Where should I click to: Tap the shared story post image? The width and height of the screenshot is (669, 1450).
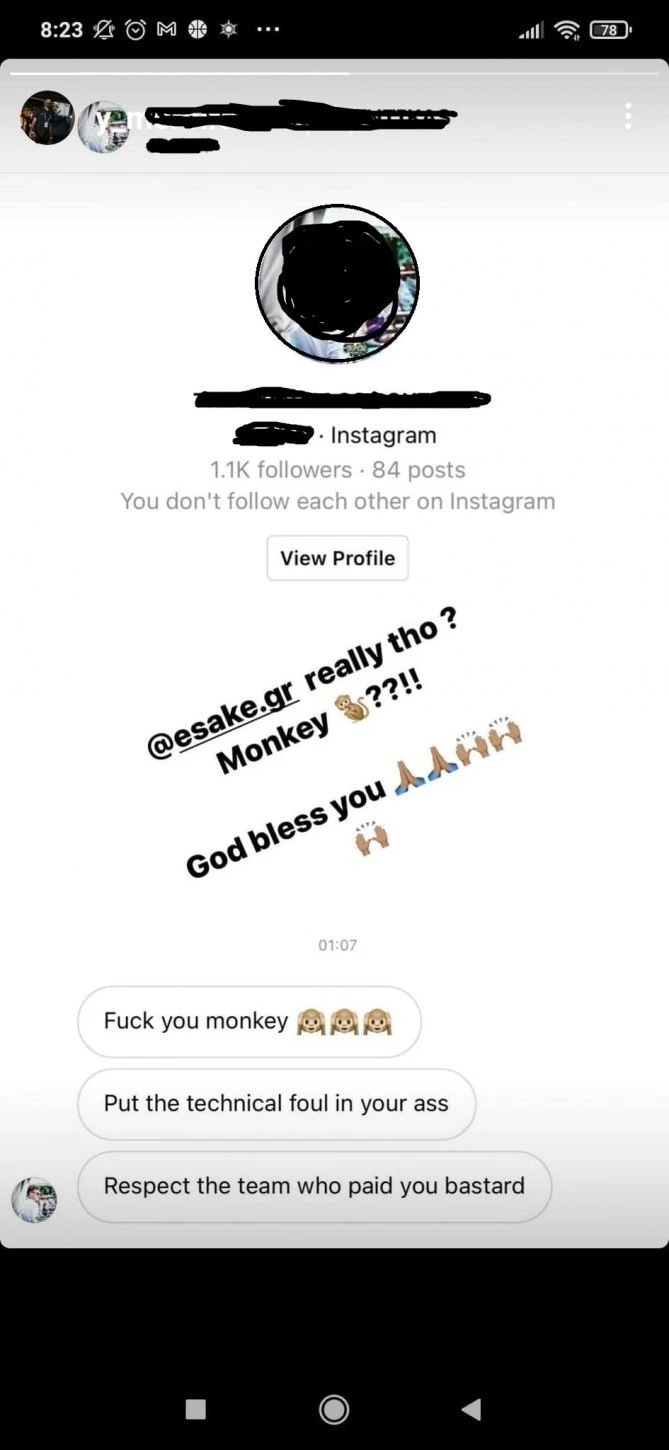[x=337, y=740]
